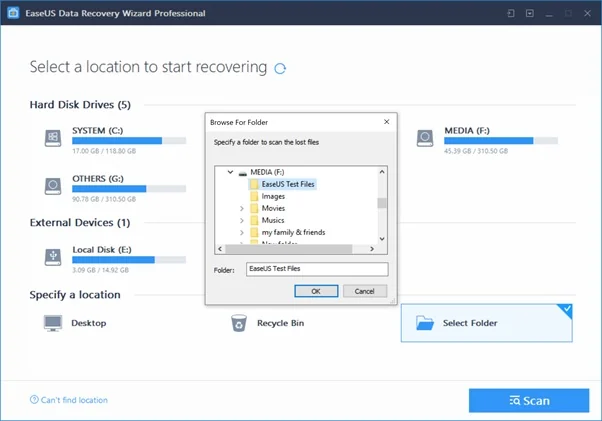The width and height of the screenshot is (602, 421).
Task: Collapse the MEDIA (F:) tree node
Action: (x=230, y=172)
